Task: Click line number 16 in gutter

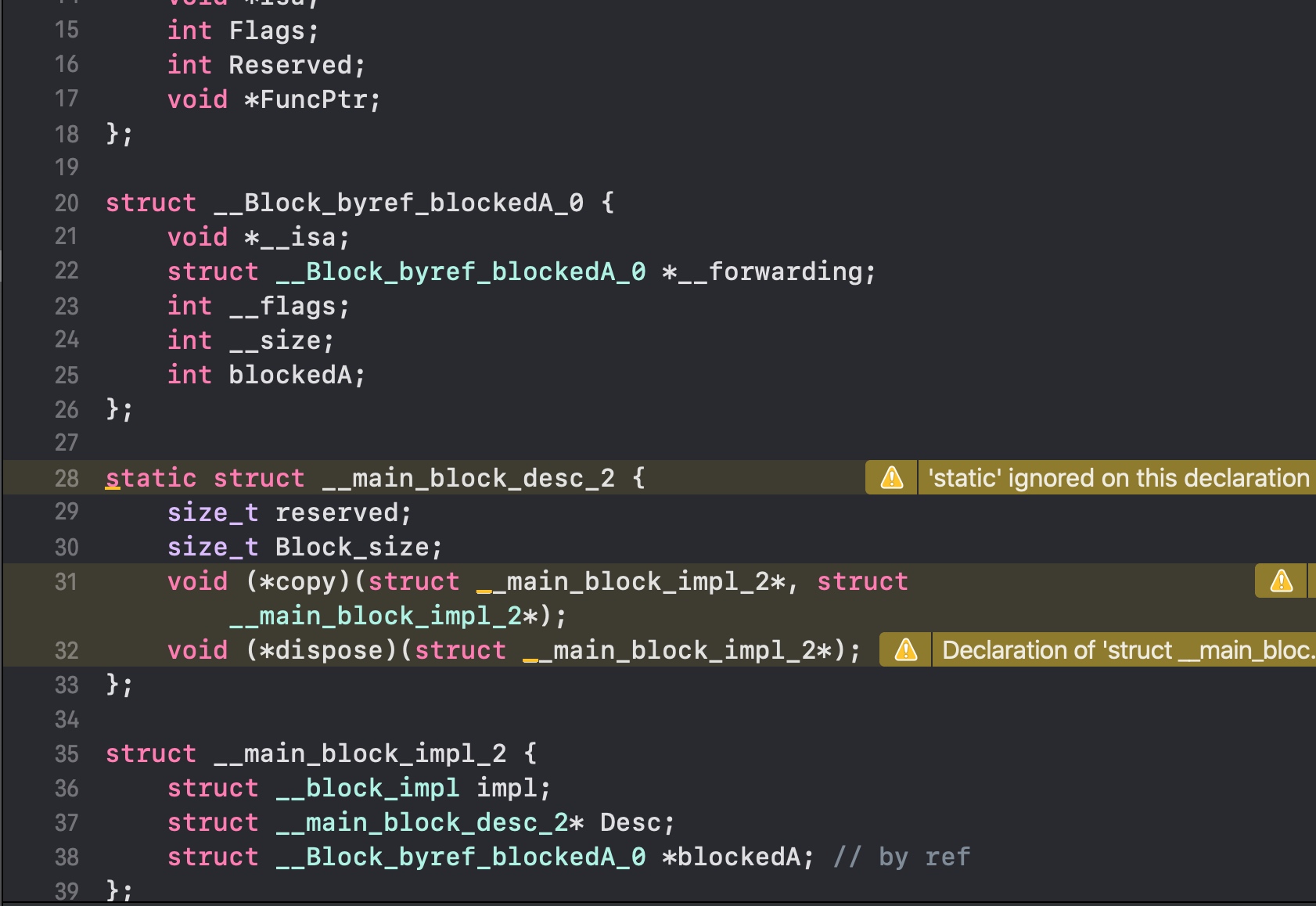Action: coord(67,64)
